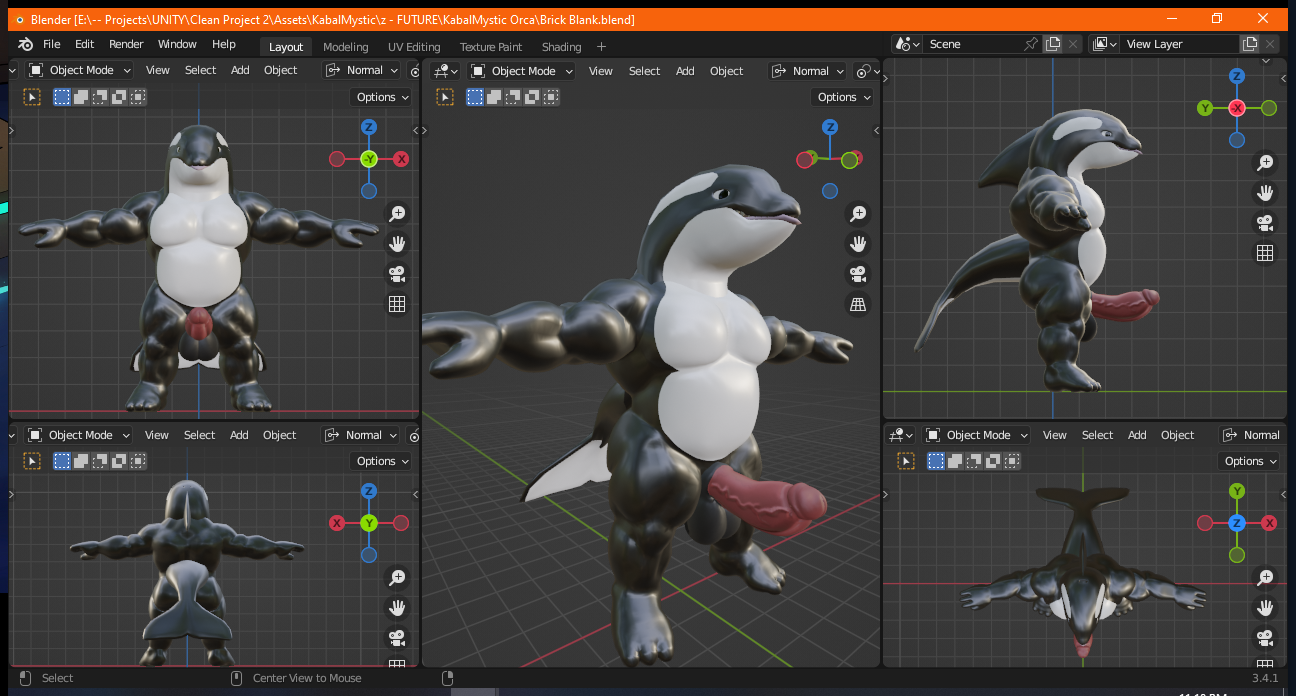Expand the Options dropdown in top-left viewport
The image size is (1296, 696).
click(382, 97)
